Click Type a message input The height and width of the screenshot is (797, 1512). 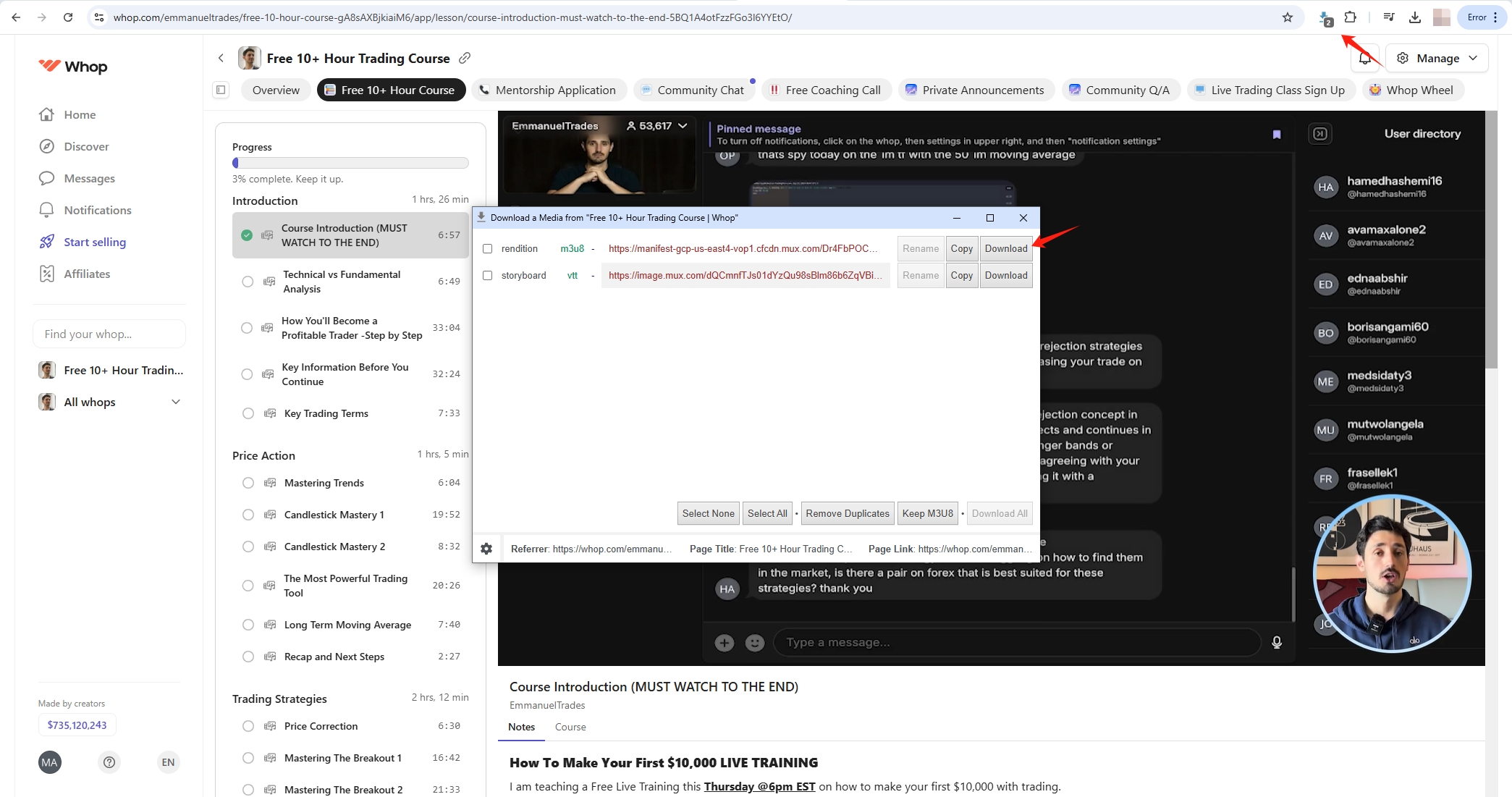pyautogui.click(x=1017, y=642)
